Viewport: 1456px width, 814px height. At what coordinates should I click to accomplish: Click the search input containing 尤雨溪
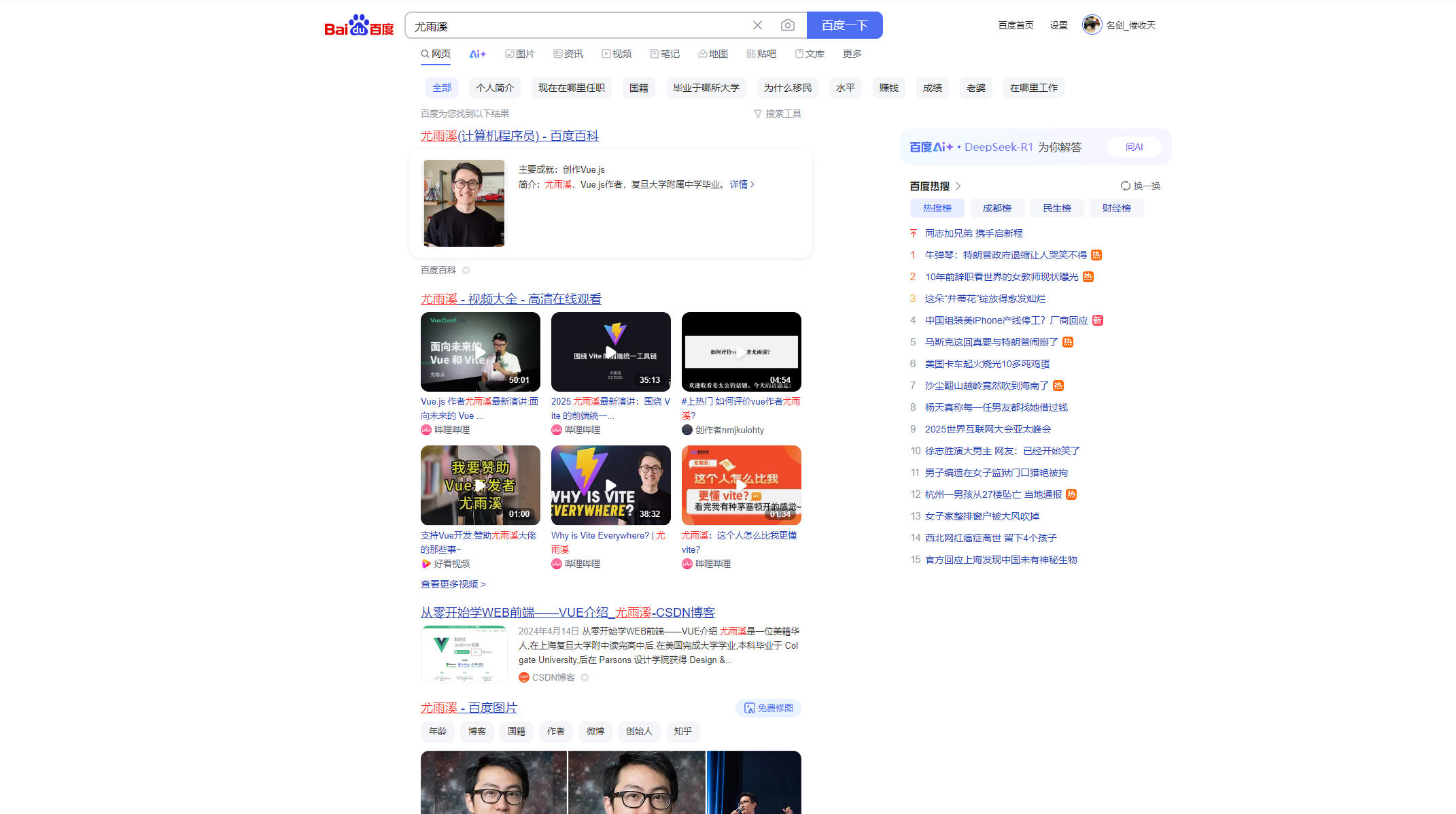pyautogui.click(x=578, y=26)
